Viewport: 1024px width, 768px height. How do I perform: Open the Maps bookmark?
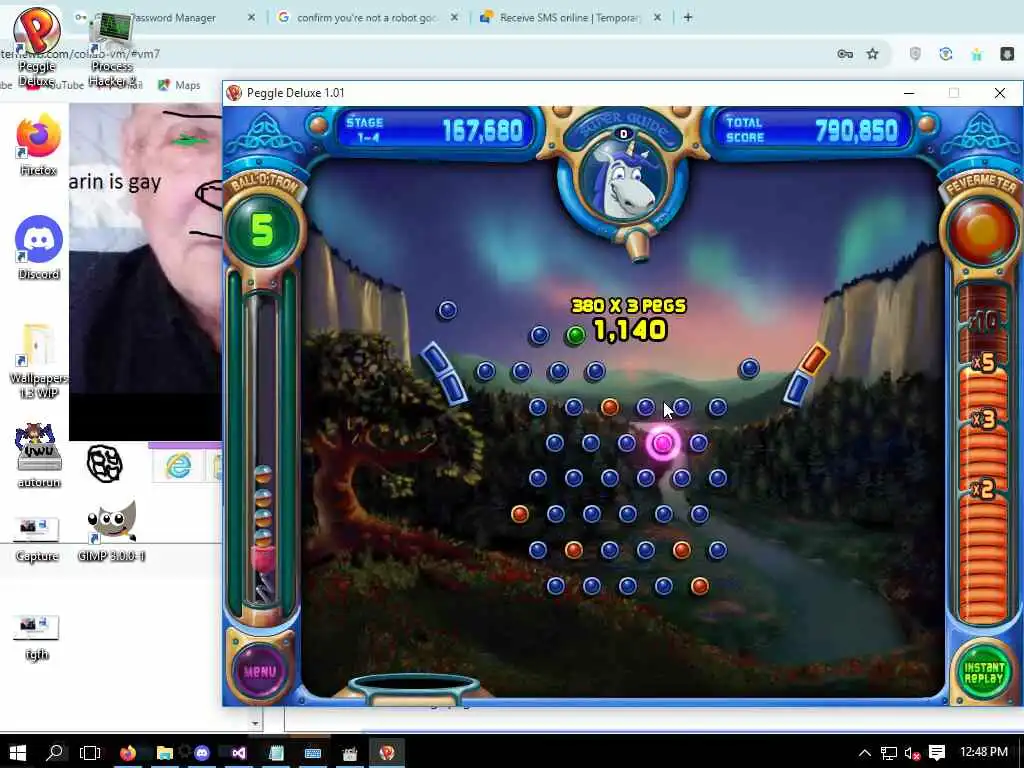pos(179,85)
